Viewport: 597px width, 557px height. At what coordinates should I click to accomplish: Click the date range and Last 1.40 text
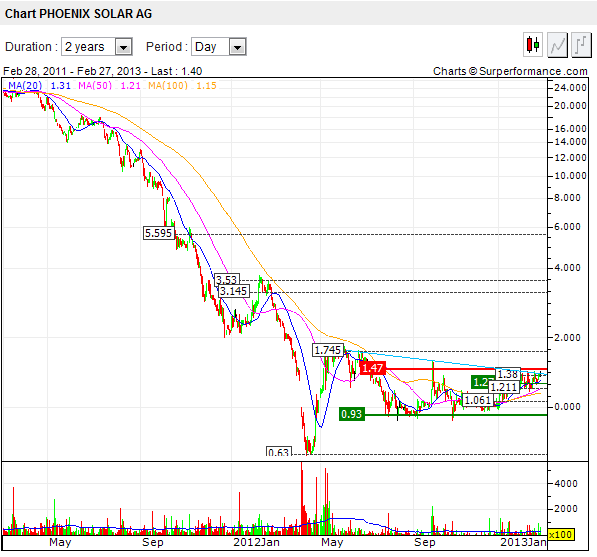102,71
